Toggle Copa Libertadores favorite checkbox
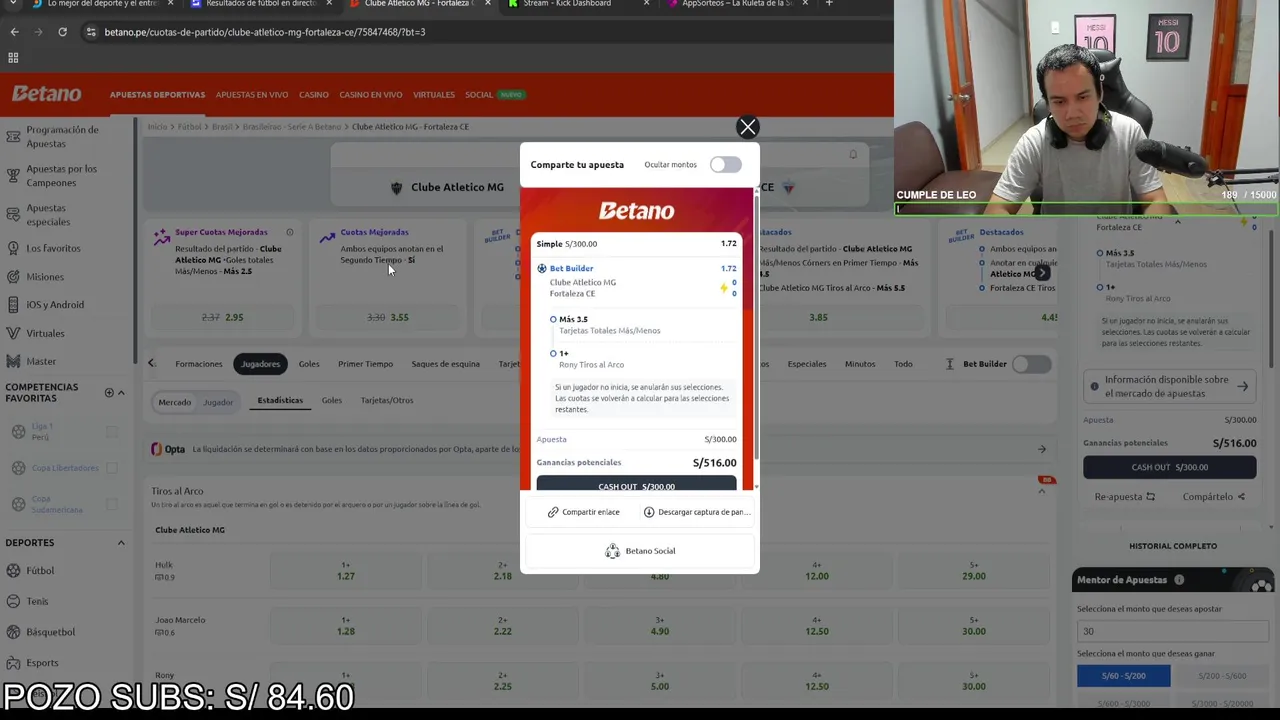This screenshot has width=1280, height=720. coord(112,468)
